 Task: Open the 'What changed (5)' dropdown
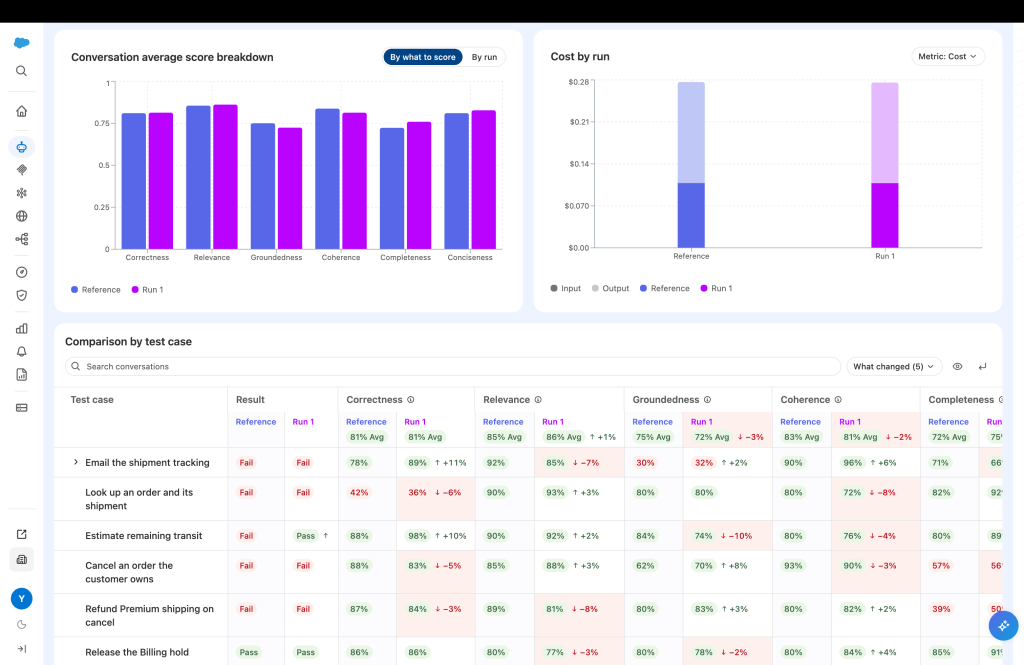894,366
